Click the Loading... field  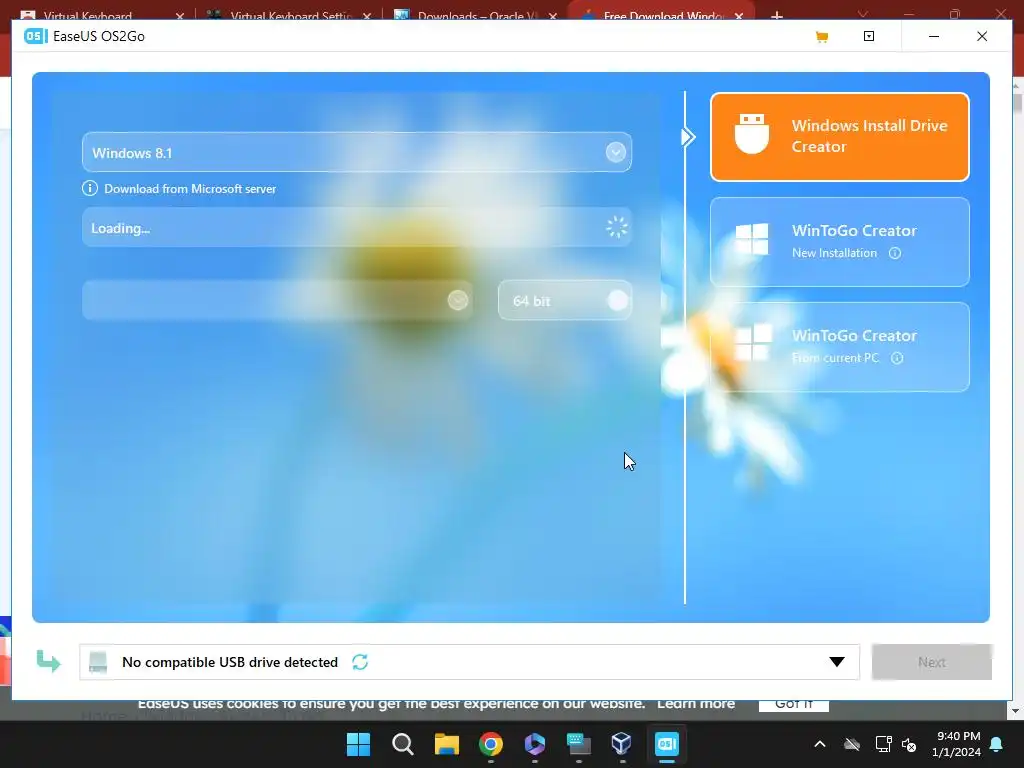357,227
